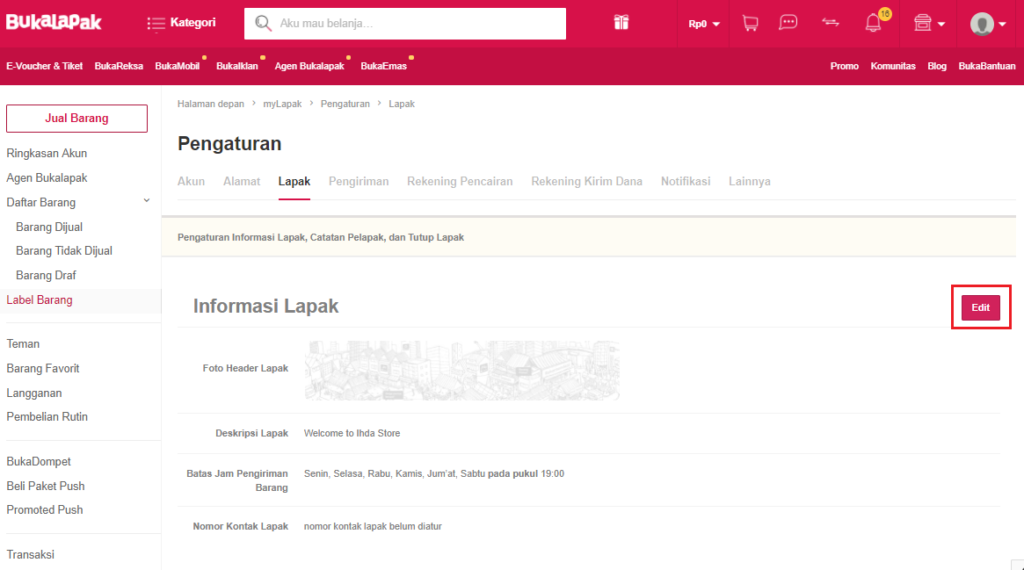
Task: Open Transaksi in sidebar
Action: click(30, 554)
